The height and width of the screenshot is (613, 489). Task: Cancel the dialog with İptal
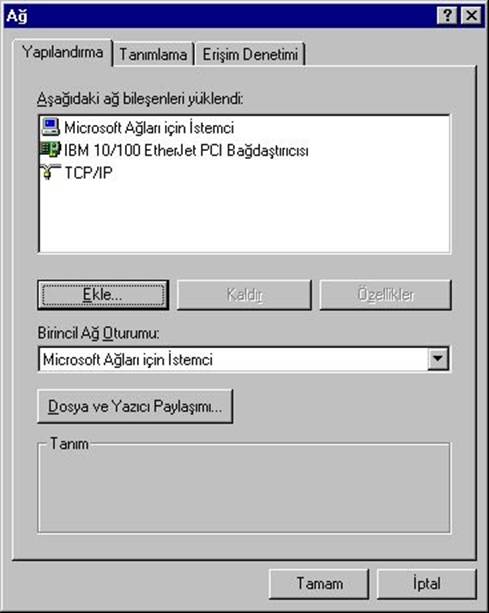426,584
